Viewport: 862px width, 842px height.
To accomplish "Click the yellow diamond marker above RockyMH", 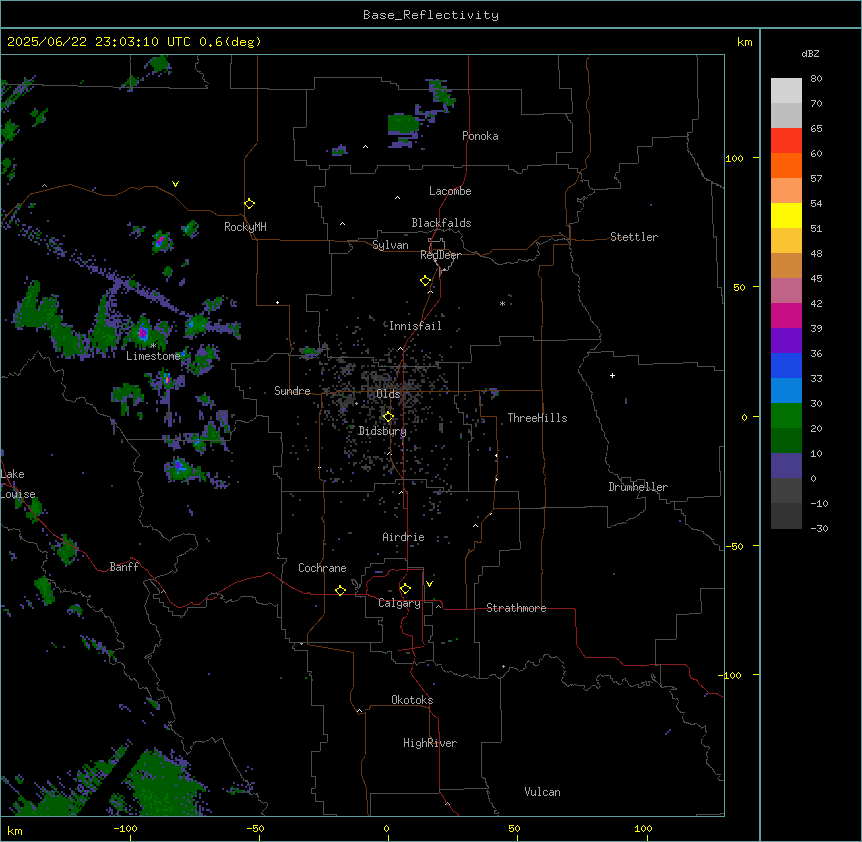I will coord(250,204).
